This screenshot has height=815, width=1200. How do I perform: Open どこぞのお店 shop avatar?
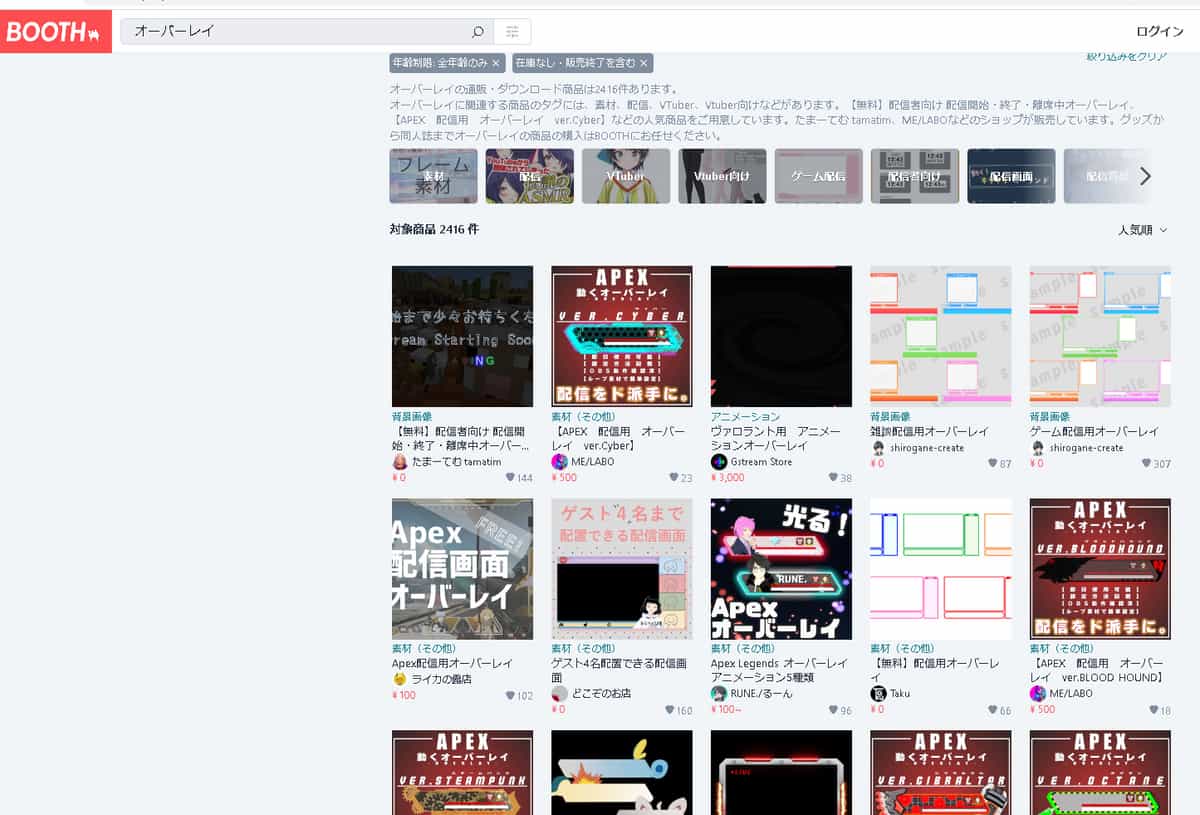click(559, 694)
